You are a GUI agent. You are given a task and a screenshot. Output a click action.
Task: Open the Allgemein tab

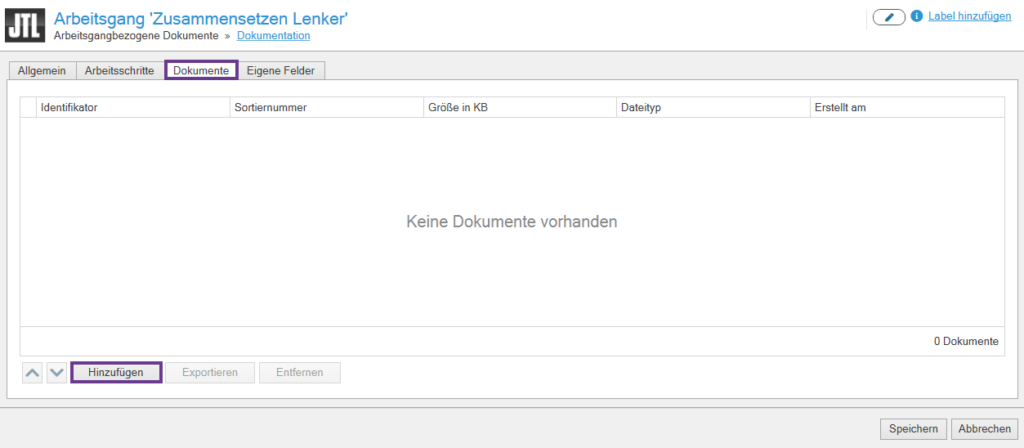pyautogui.click(x=42, y=71)
